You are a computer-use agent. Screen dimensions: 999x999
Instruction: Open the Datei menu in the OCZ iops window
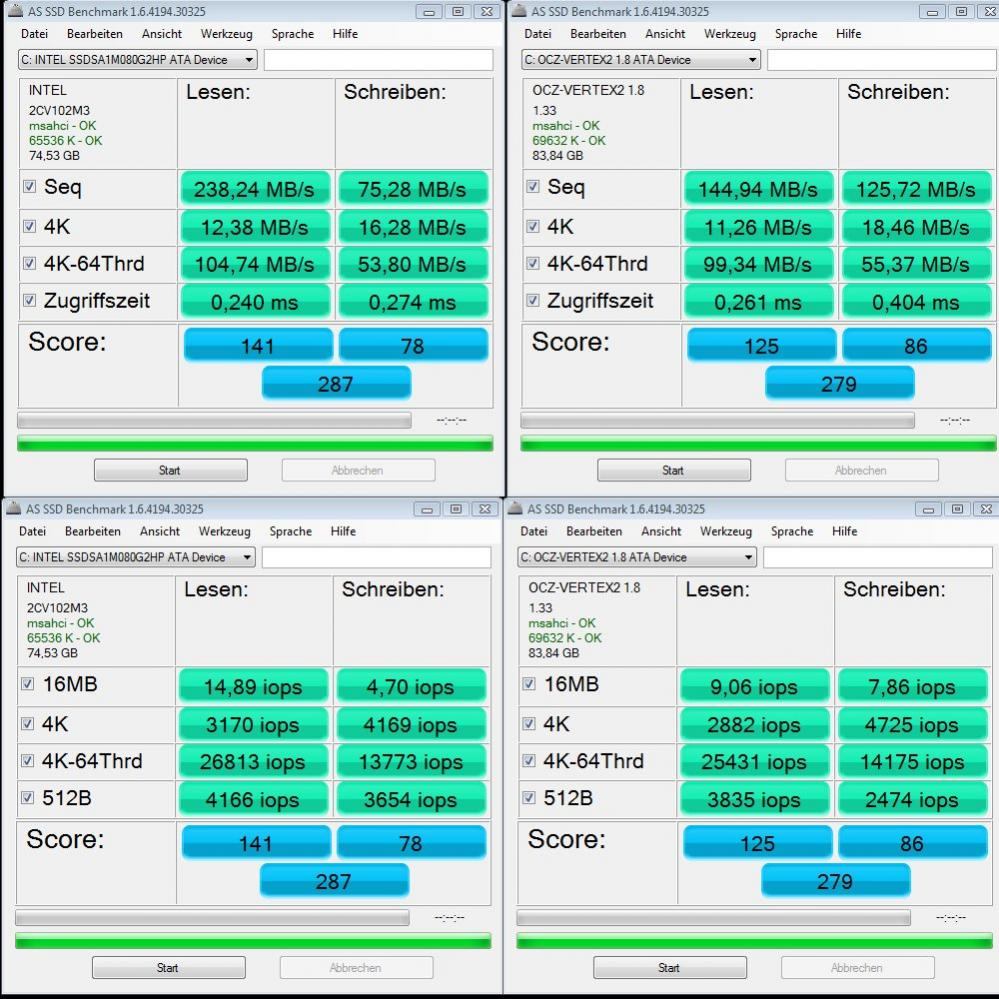[x=534, y=531]
